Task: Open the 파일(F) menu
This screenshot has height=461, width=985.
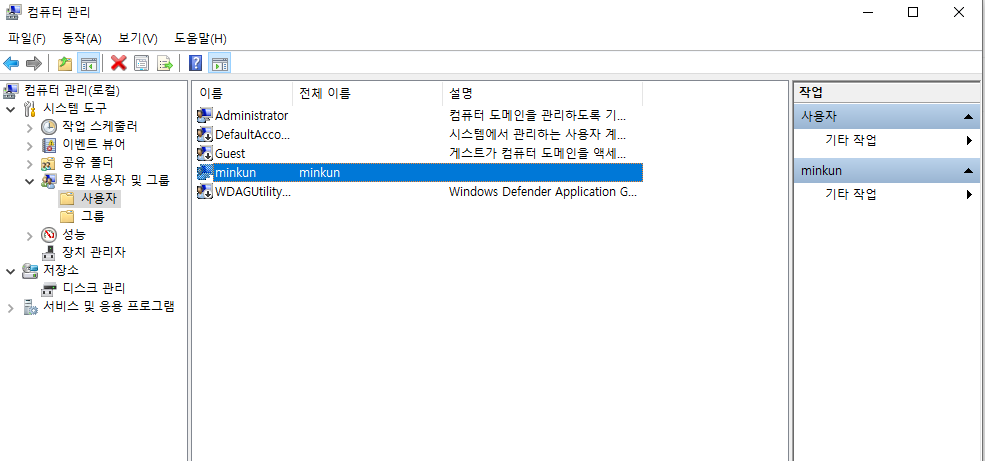Action: pos(26,39)
